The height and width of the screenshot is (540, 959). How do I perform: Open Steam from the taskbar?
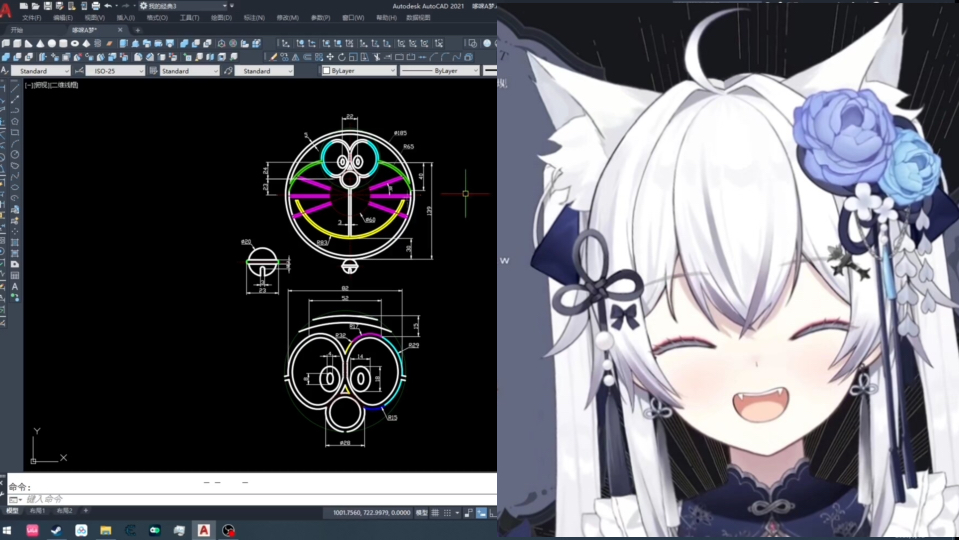(56, 530)
